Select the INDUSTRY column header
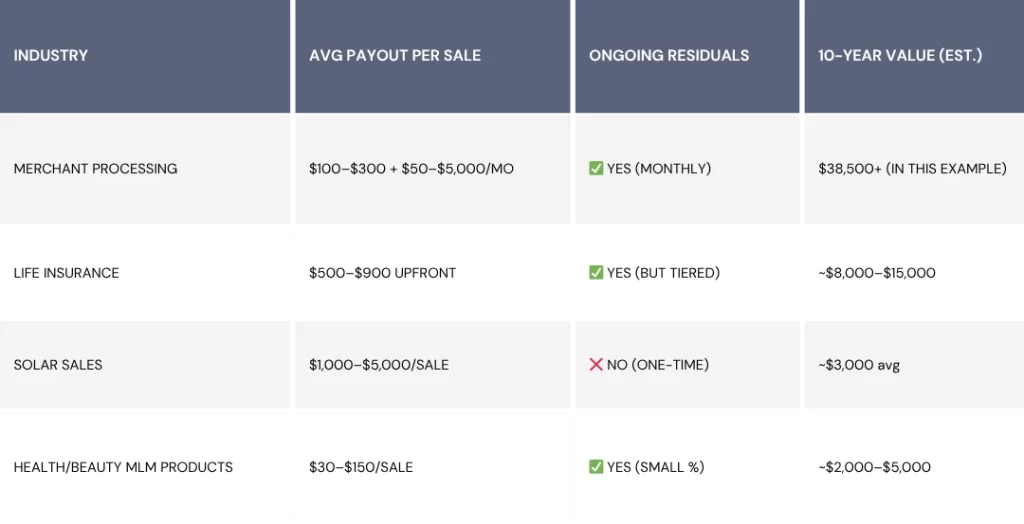The width and height of the screenshot is (1024, 524). [51, 56]
